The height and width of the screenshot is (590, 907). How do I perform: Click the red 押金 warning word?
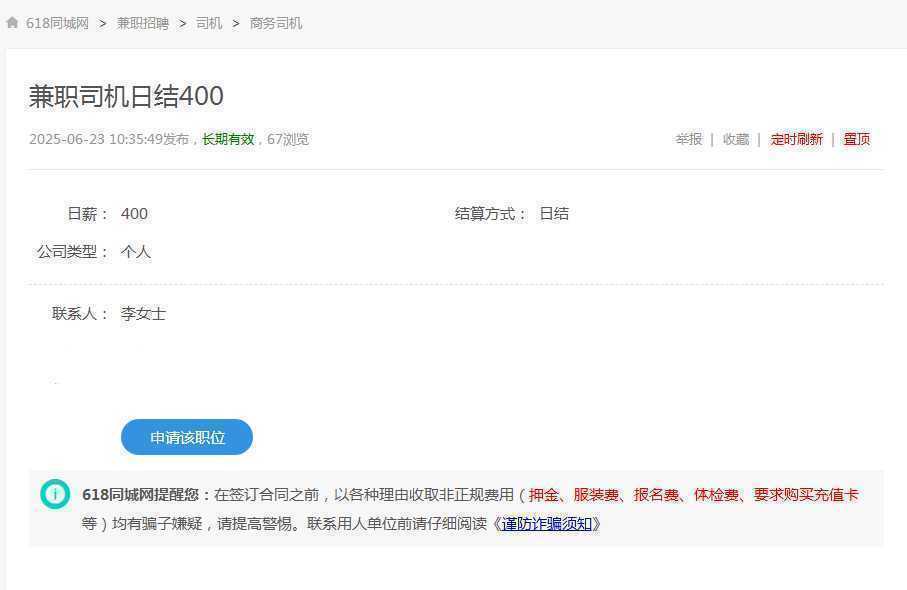point(543,495)
